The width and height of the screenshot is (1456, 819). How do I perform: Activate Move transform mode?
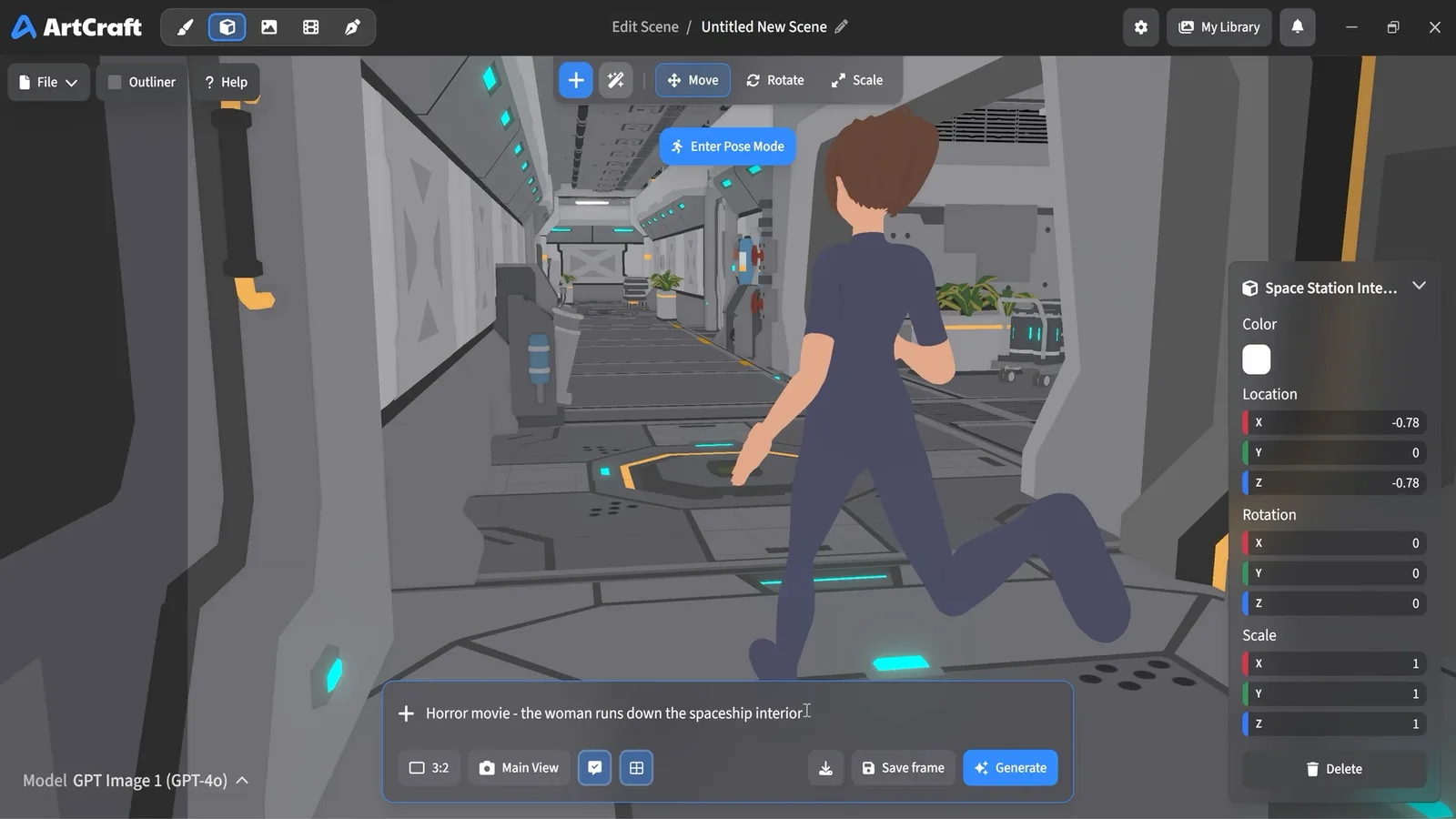tap(693, 80)
